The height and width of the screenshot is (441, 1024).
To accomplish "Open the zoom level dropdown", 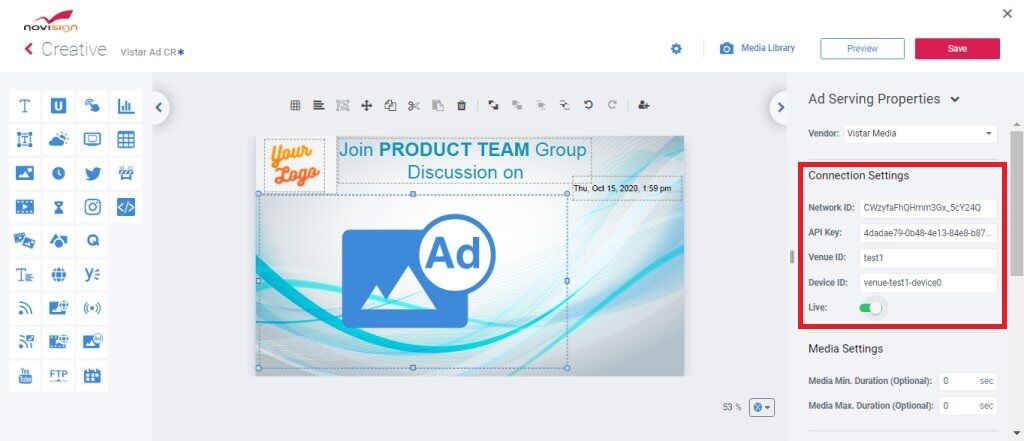I will (761, 407).
